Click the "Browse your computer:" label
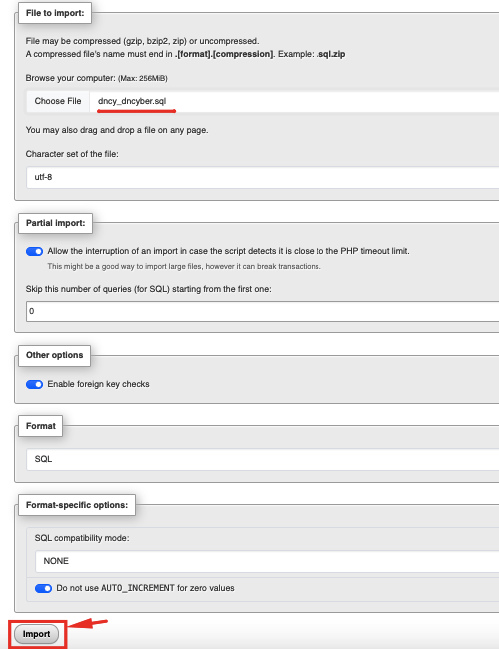 pos(70,78)
